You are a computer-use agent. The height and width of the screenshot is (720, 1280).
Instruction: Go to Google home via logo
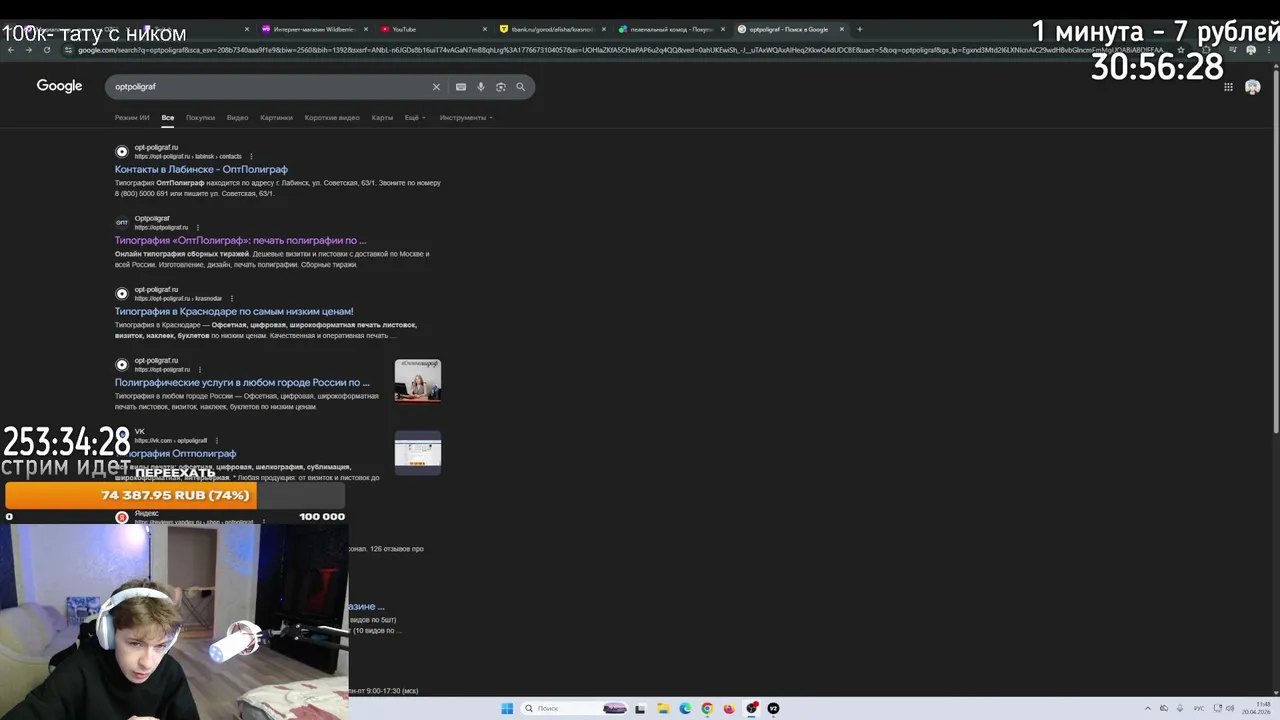(x=59, y=86)
